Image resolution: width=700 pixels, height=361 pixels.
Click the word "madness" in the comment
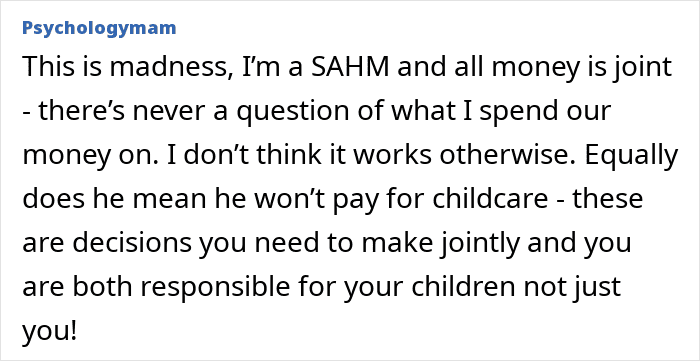170,67
